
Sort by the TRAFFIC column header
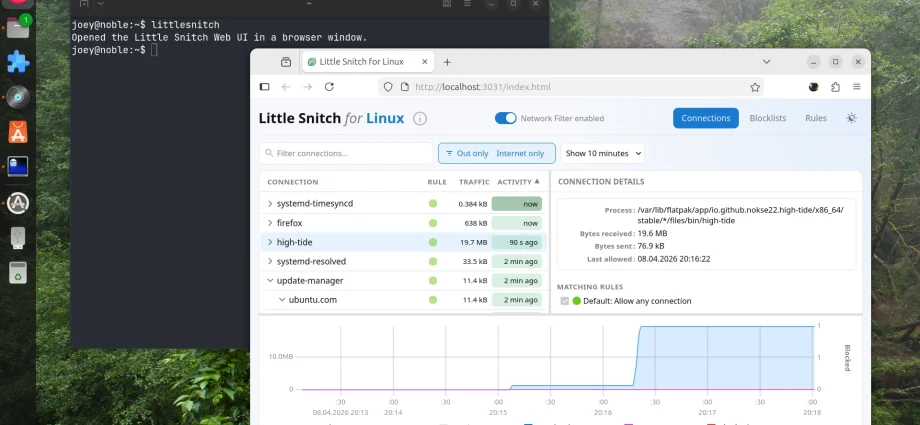pyautogui.click(x=474, y=182)
